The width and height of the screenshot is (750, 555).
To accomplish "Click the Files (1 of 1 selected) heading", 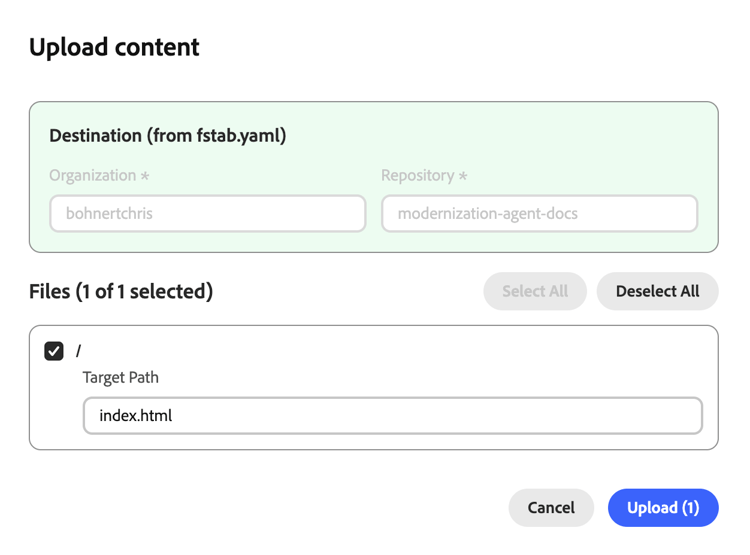I will [121, 292].
